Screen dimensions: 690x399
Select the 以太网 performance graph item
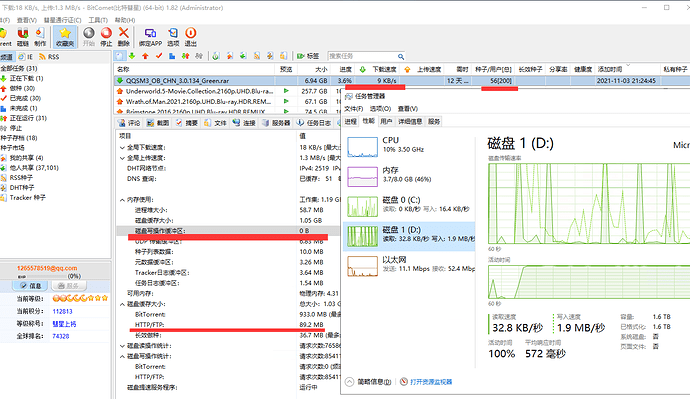point(409,266)
